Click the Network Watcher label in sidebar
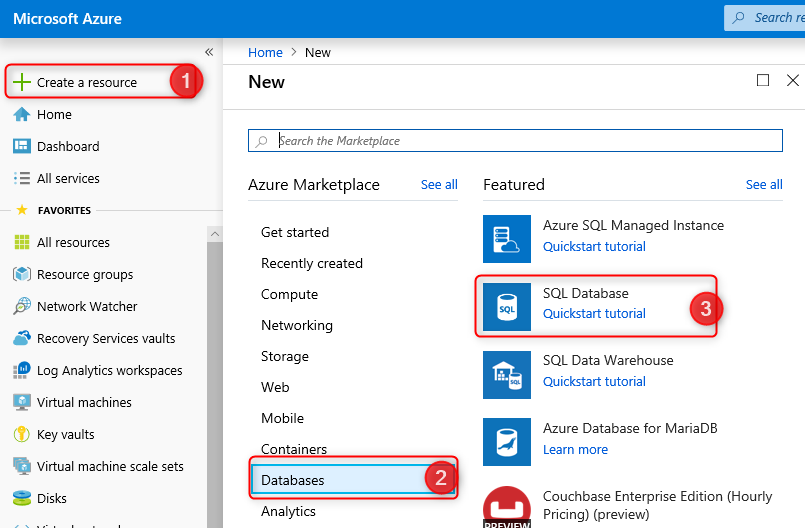Viewport: 805px width, 528px height. 87,306
